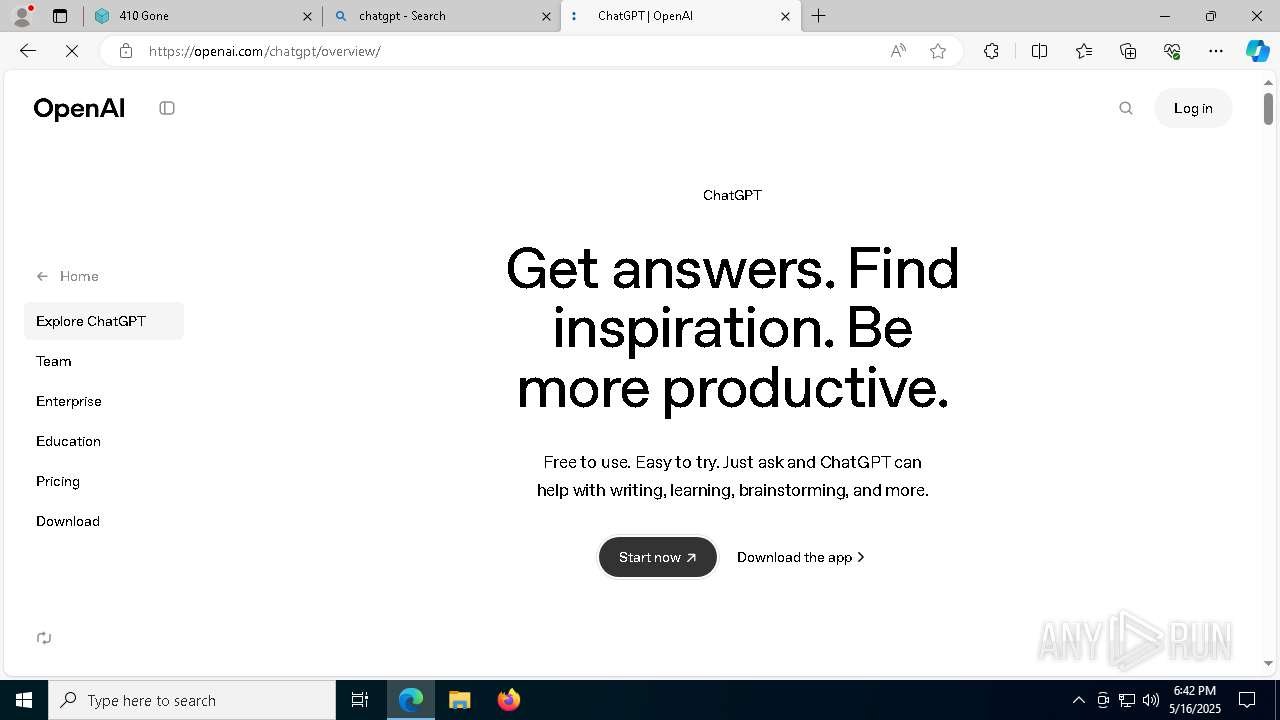Stop page loading with the X icon
1280x720 pixels.
point(72,51)
